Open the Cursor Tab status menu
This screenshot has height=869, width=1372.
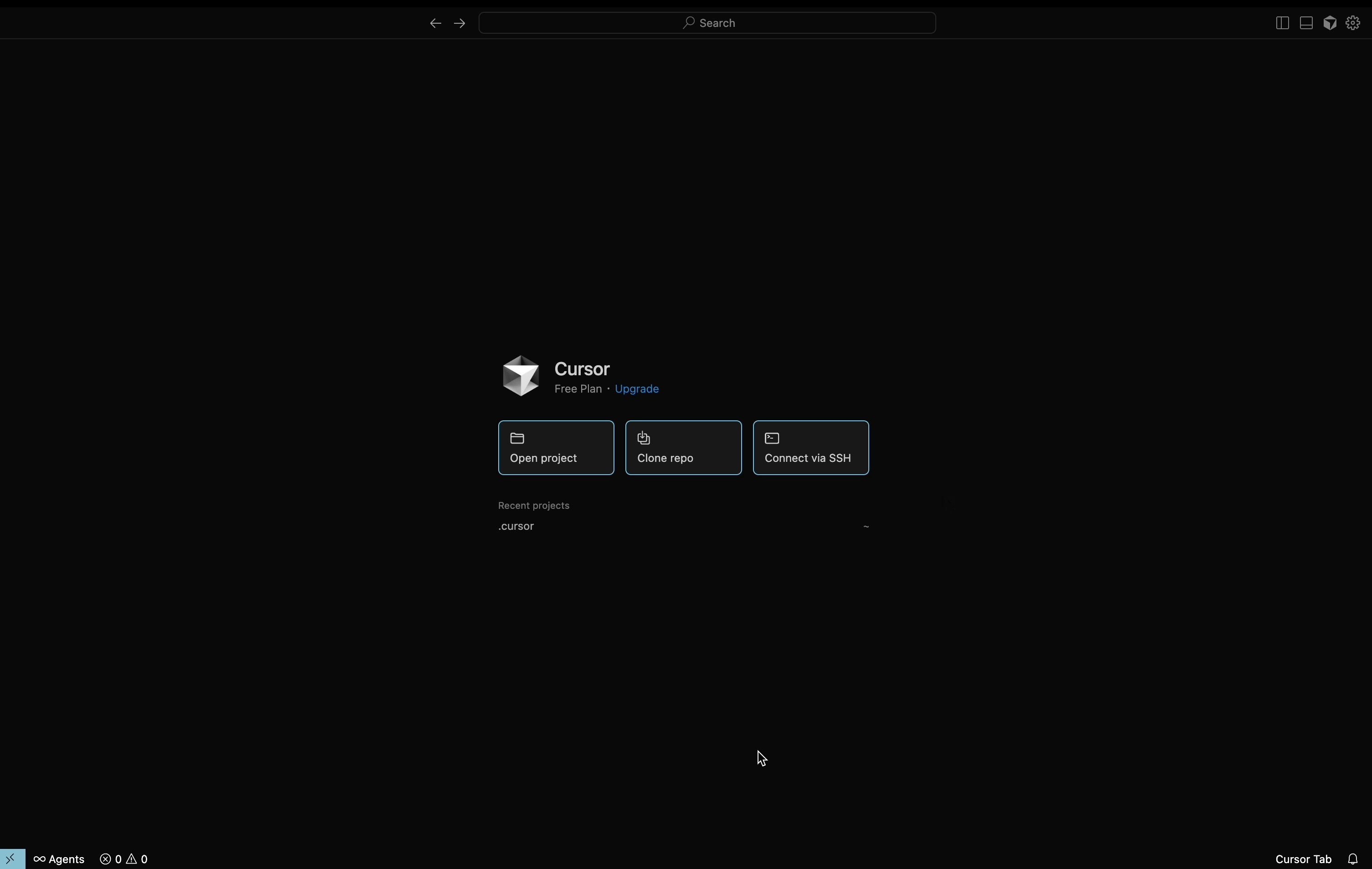(1303, 859)
